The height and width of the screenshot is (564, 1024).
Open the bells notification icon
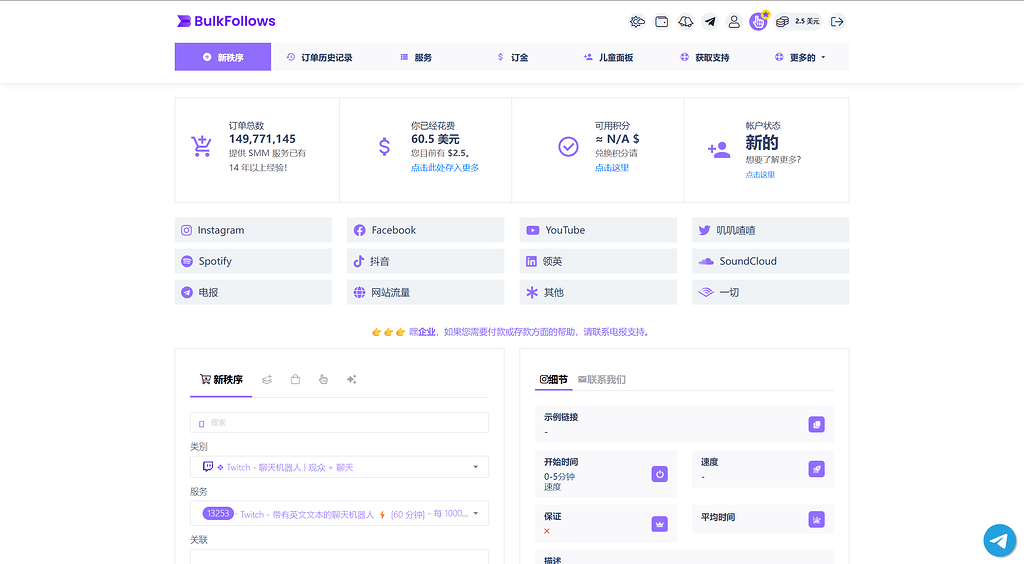pos(686,22)
